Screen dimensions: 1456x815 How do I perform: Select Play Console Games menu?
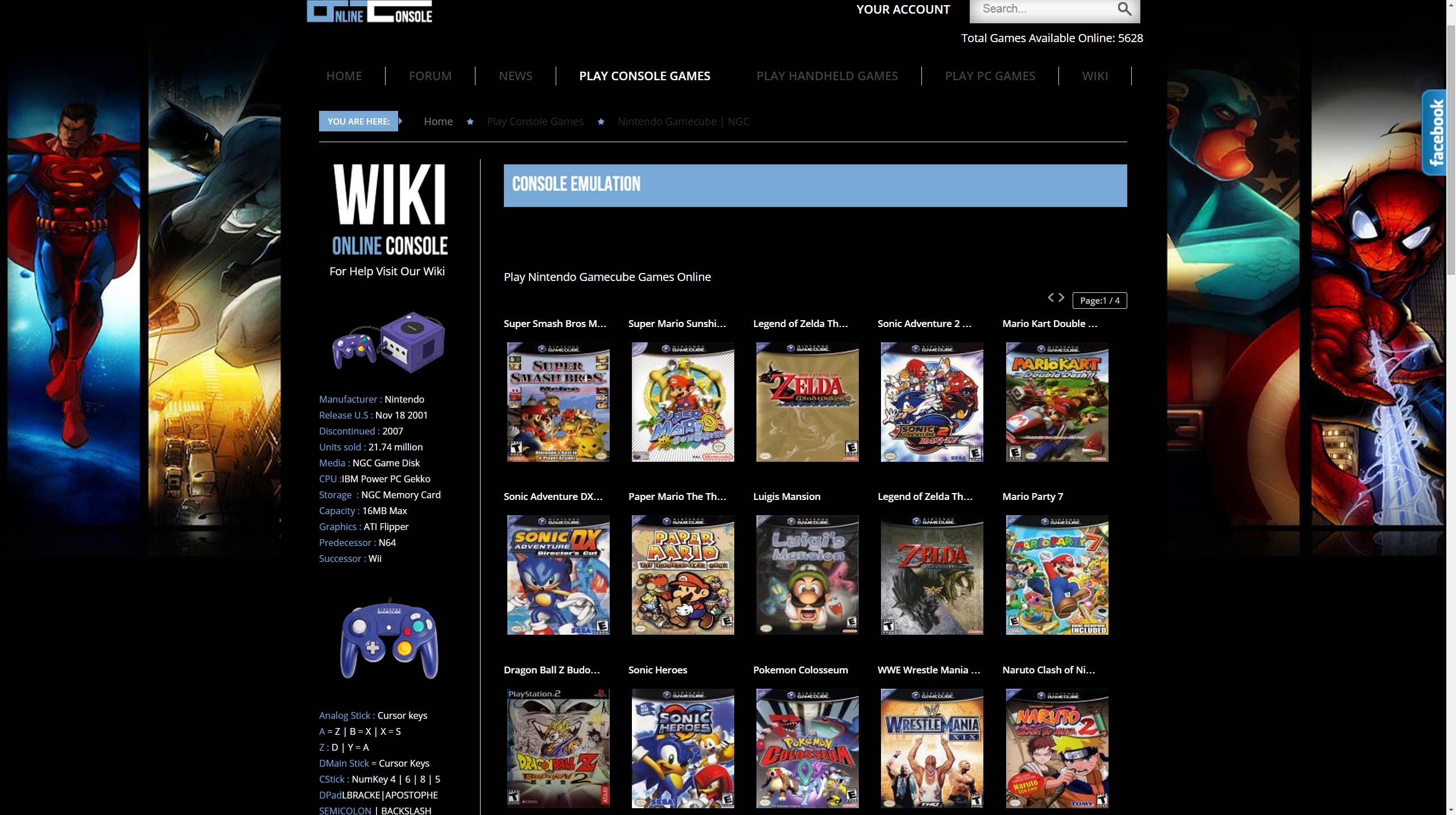coord(644,76)
